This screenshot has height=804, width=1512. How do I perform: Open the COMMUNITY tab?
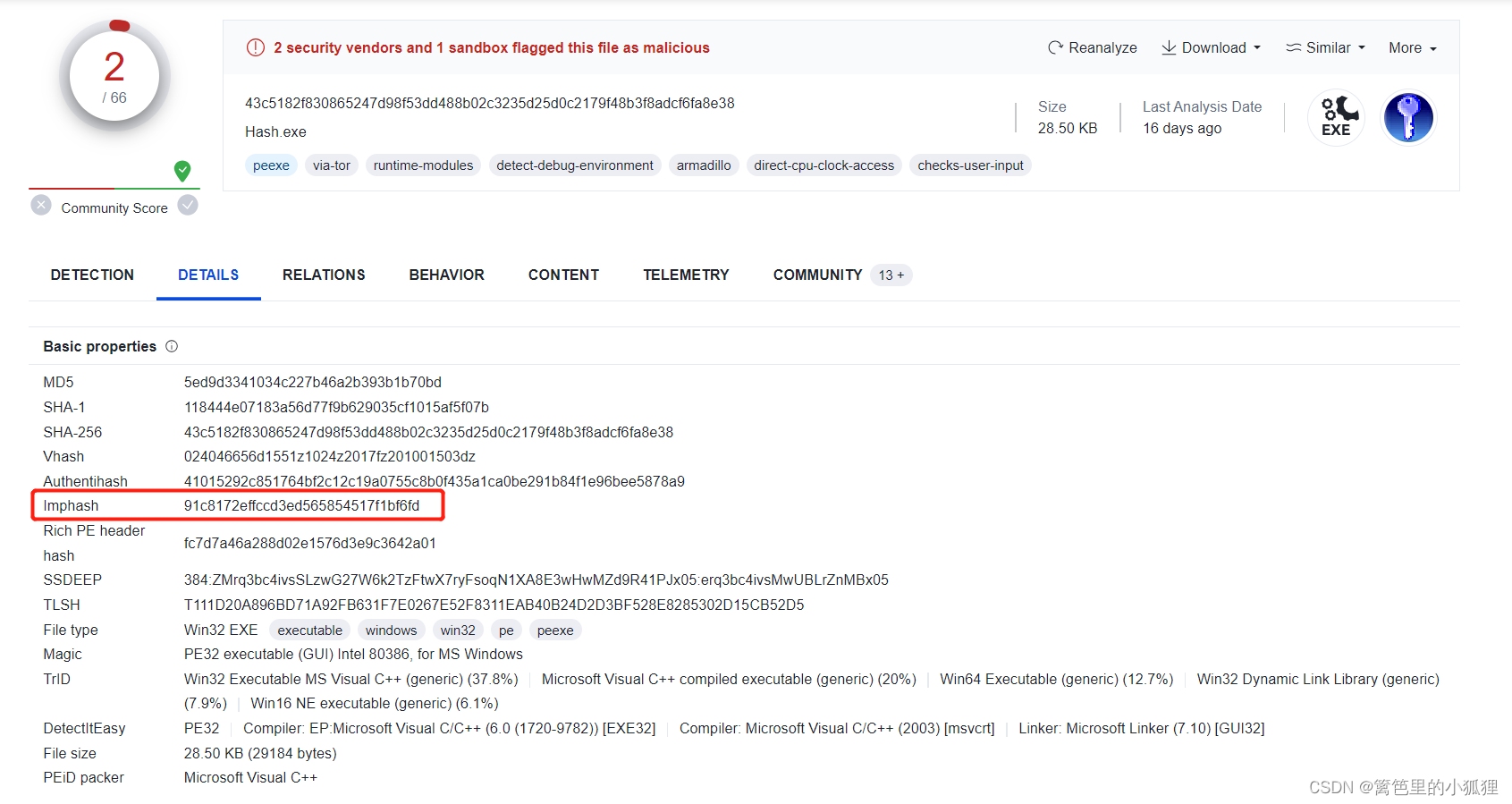click(817, 275)
